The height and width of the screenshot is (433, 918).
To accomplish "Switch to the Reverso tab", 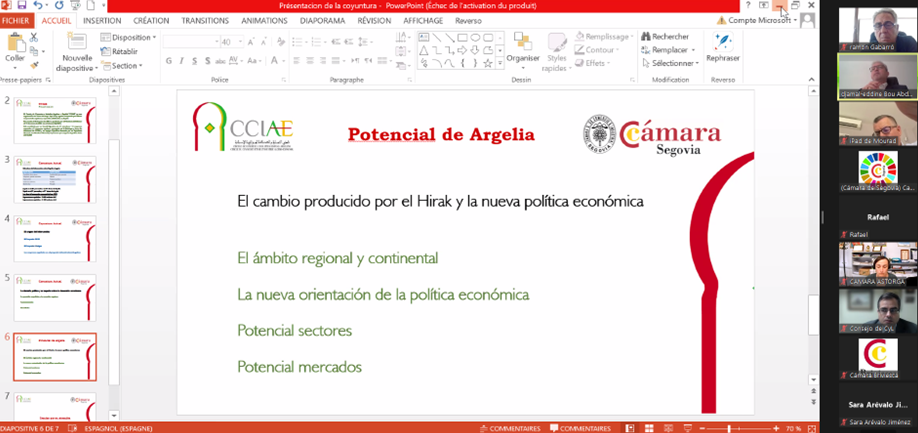I will 468,20.
